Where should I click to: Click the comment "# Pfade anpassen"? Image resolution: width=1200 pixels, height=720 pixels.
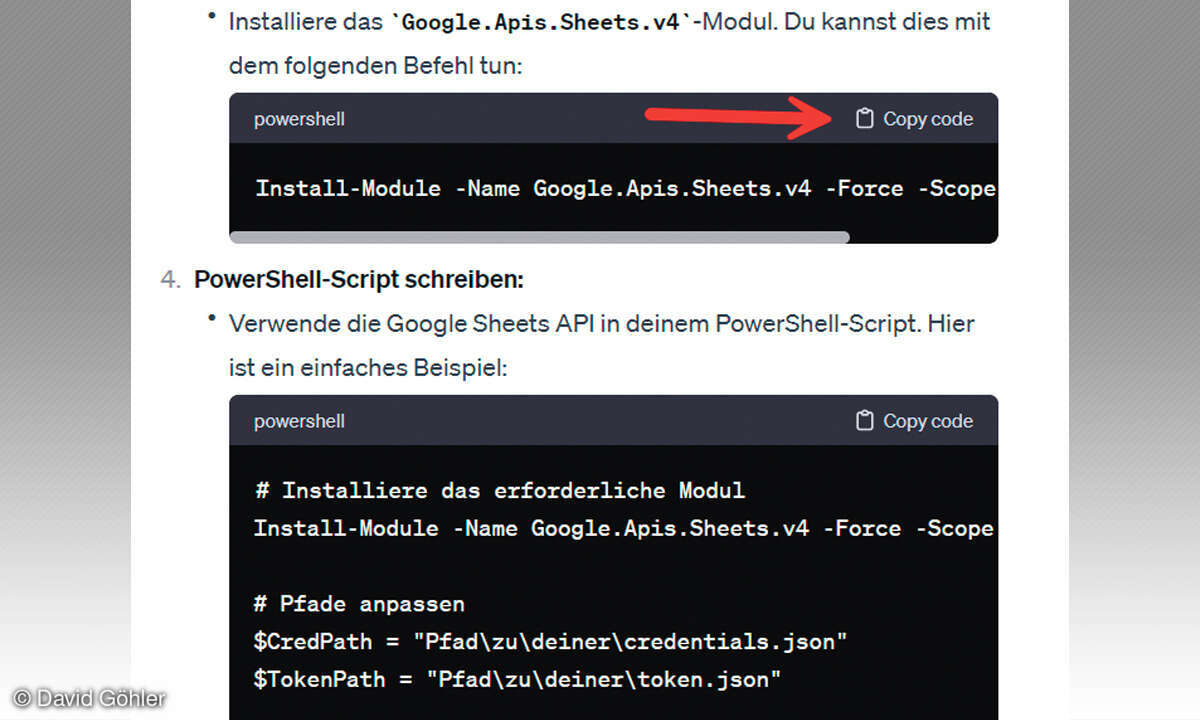pyautogui.click(x=359, y=604)
